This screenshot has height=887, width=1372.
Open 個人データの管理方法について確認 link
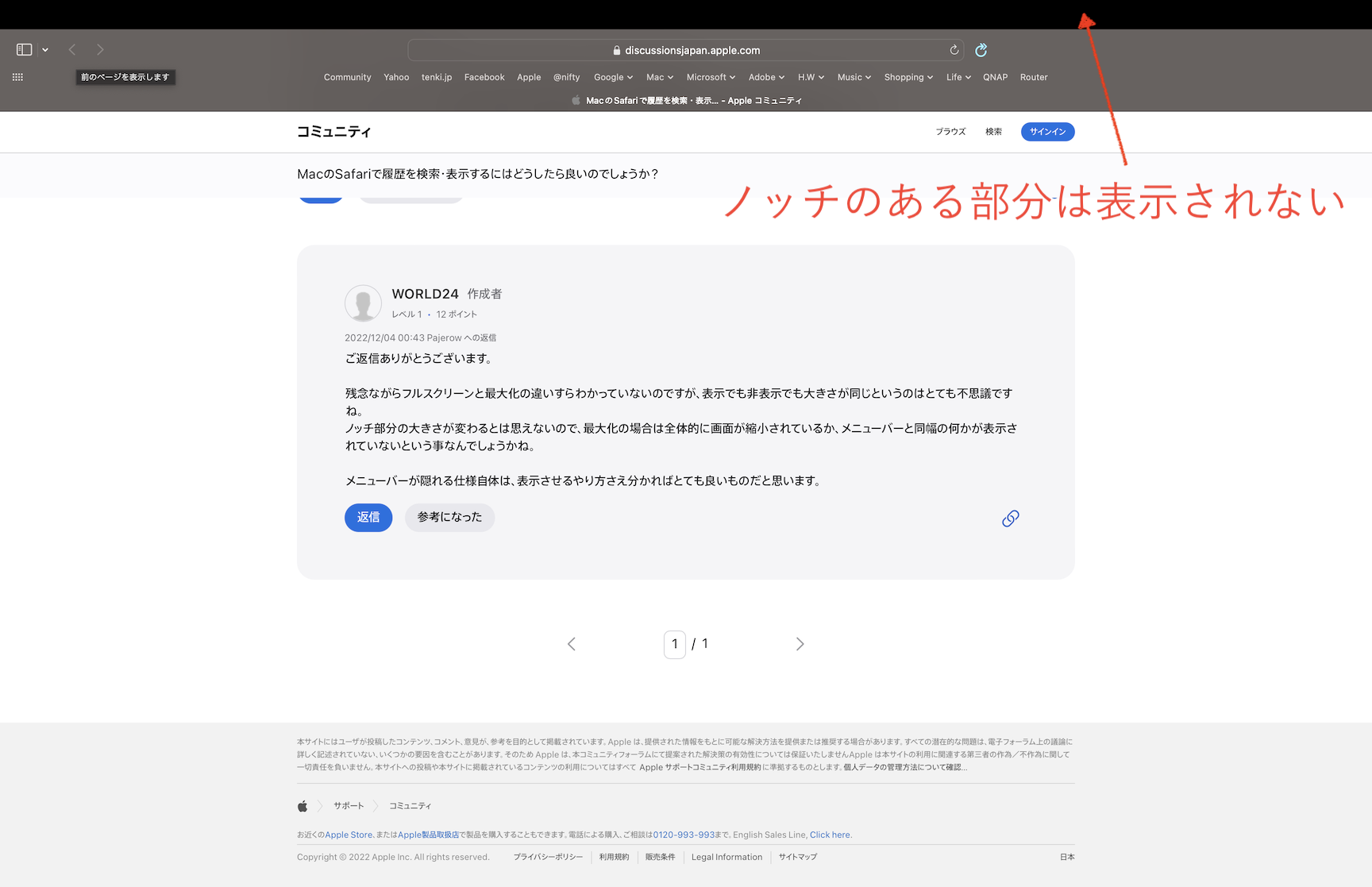(x=905, y=767)
